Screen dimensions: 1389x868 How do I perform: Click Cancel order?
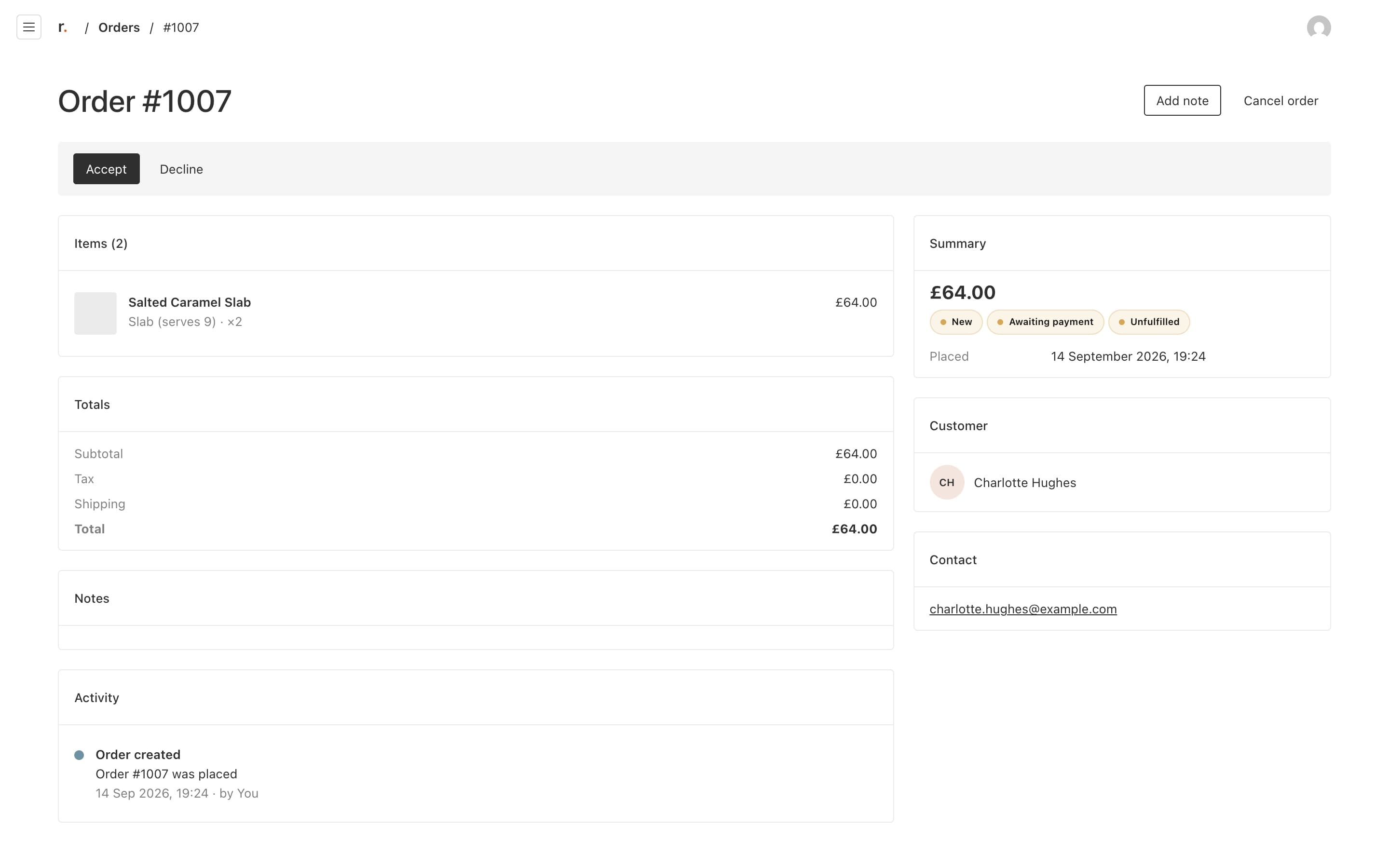[x=1280, y=100]
